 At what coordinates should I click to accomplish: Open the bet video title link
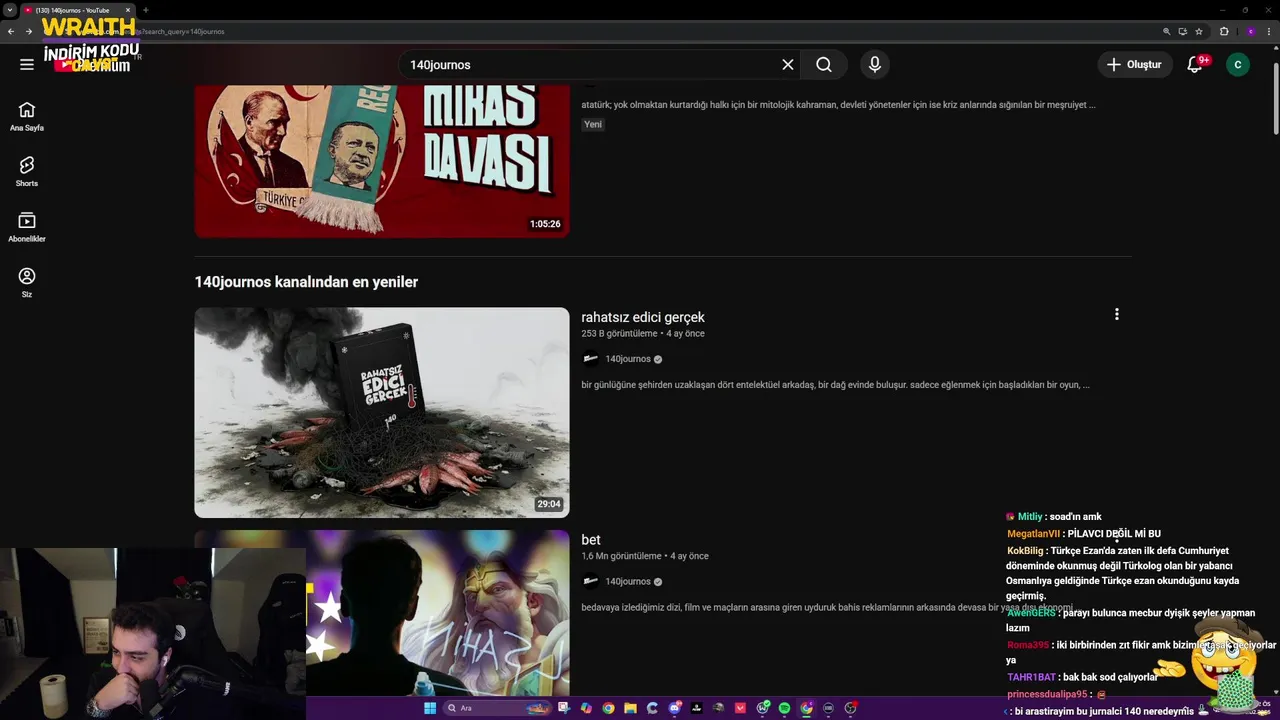coord(591,540)
